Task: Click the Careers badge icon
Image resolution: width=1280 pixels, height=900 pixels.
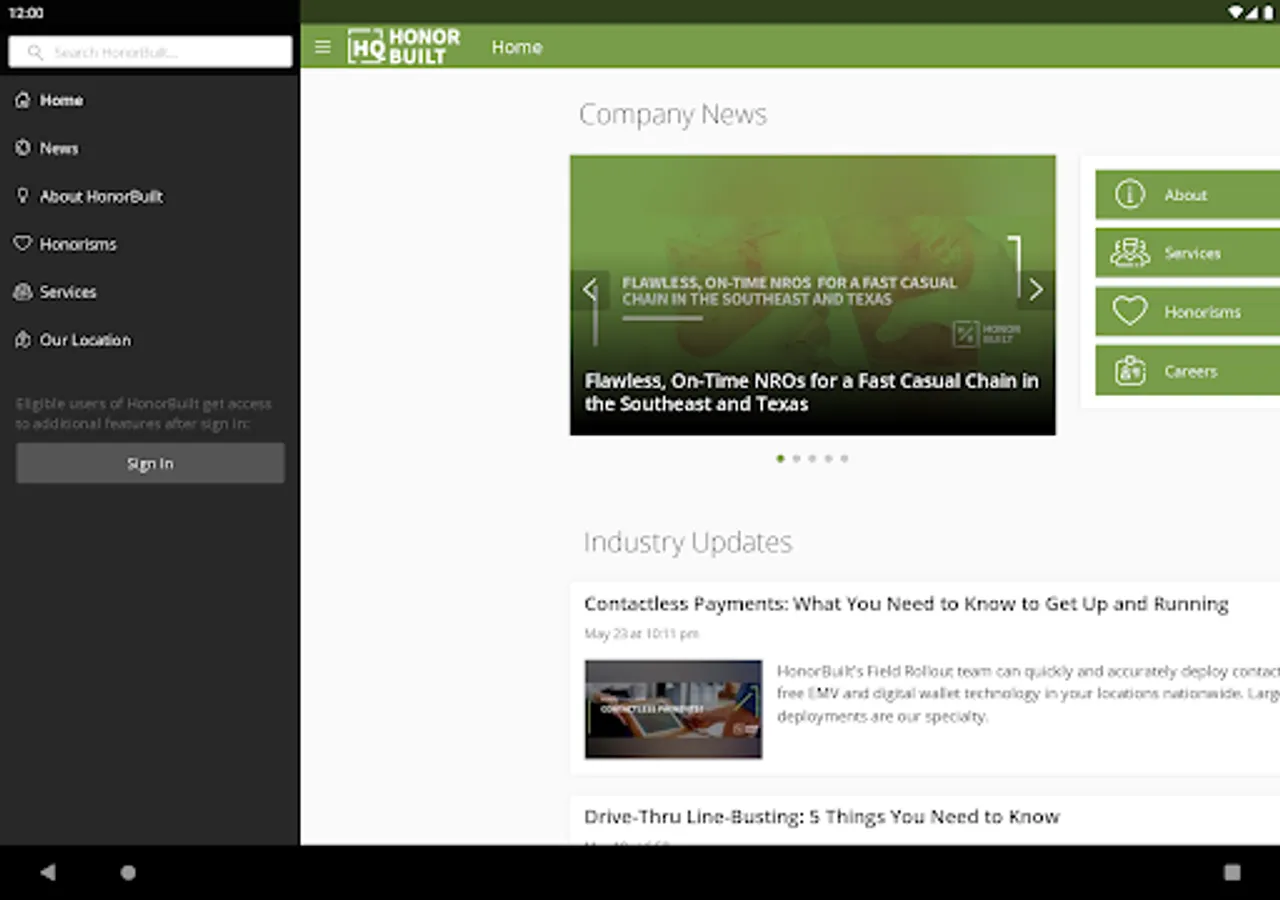Action: pyautogui.click(x=1130, y=370)
